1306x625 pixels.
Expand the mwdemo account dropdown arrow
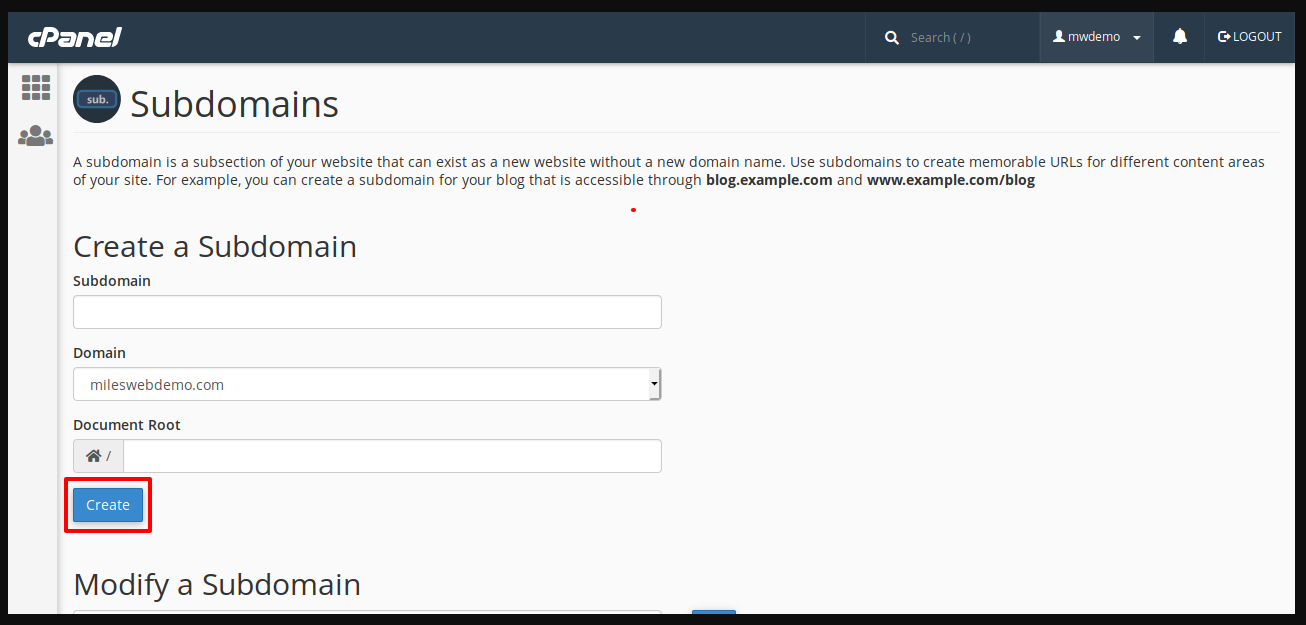coord(1134,37)
